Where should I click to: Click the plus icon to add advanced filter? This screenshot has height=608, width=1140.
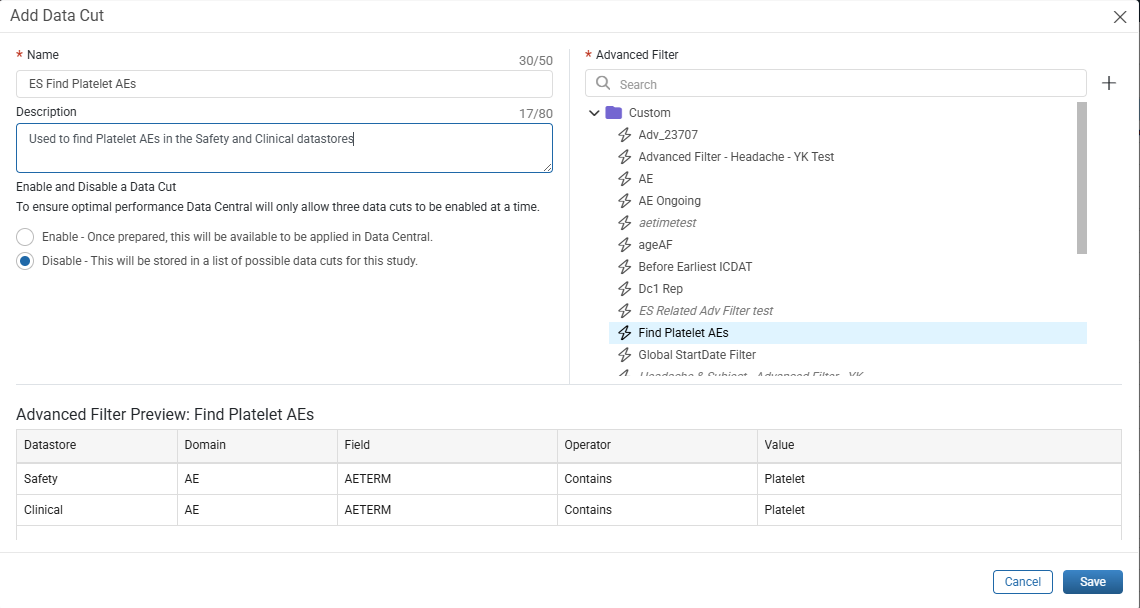tap(1109, 83)
